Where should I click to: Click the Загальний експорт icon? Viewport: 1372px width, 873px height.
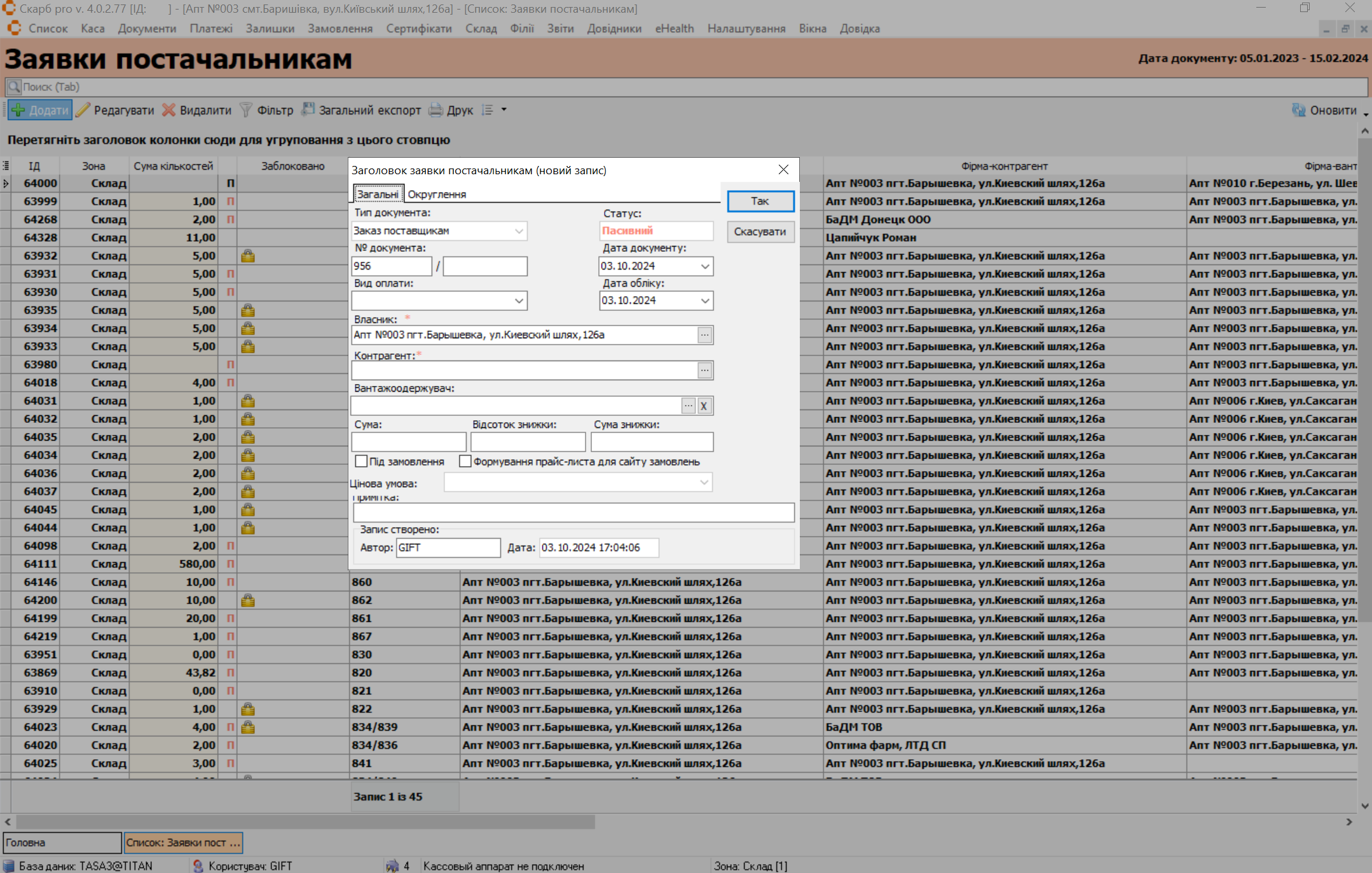coord(308,109)
